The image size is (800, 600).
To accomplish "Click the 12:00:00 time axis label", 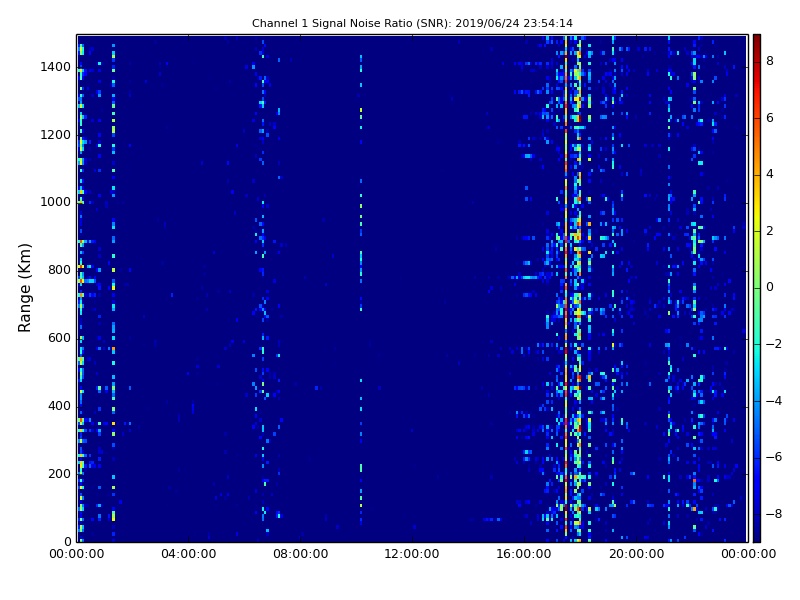I will click(x=412, y=554).
